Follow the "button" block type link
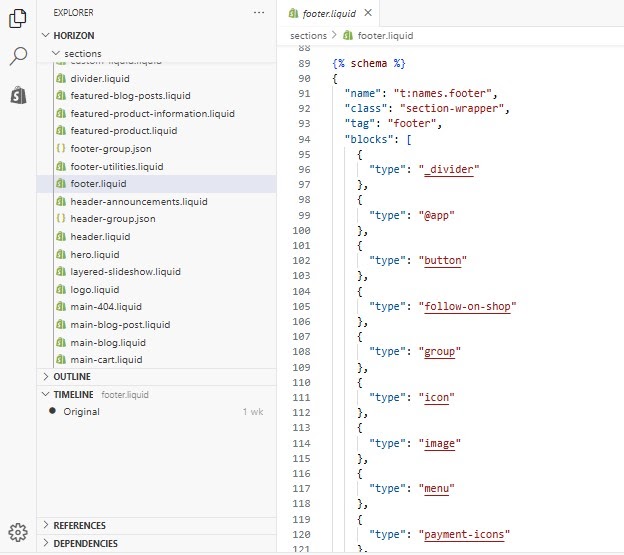 tap(443, 261)
